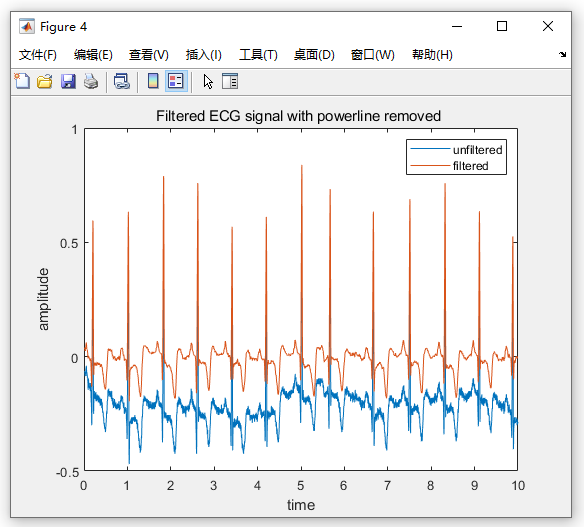Image resolution: width=584 pixels, height=527 pixels.
Task: Expand the 插入(I) menu
Action: [x=204, y=55]
